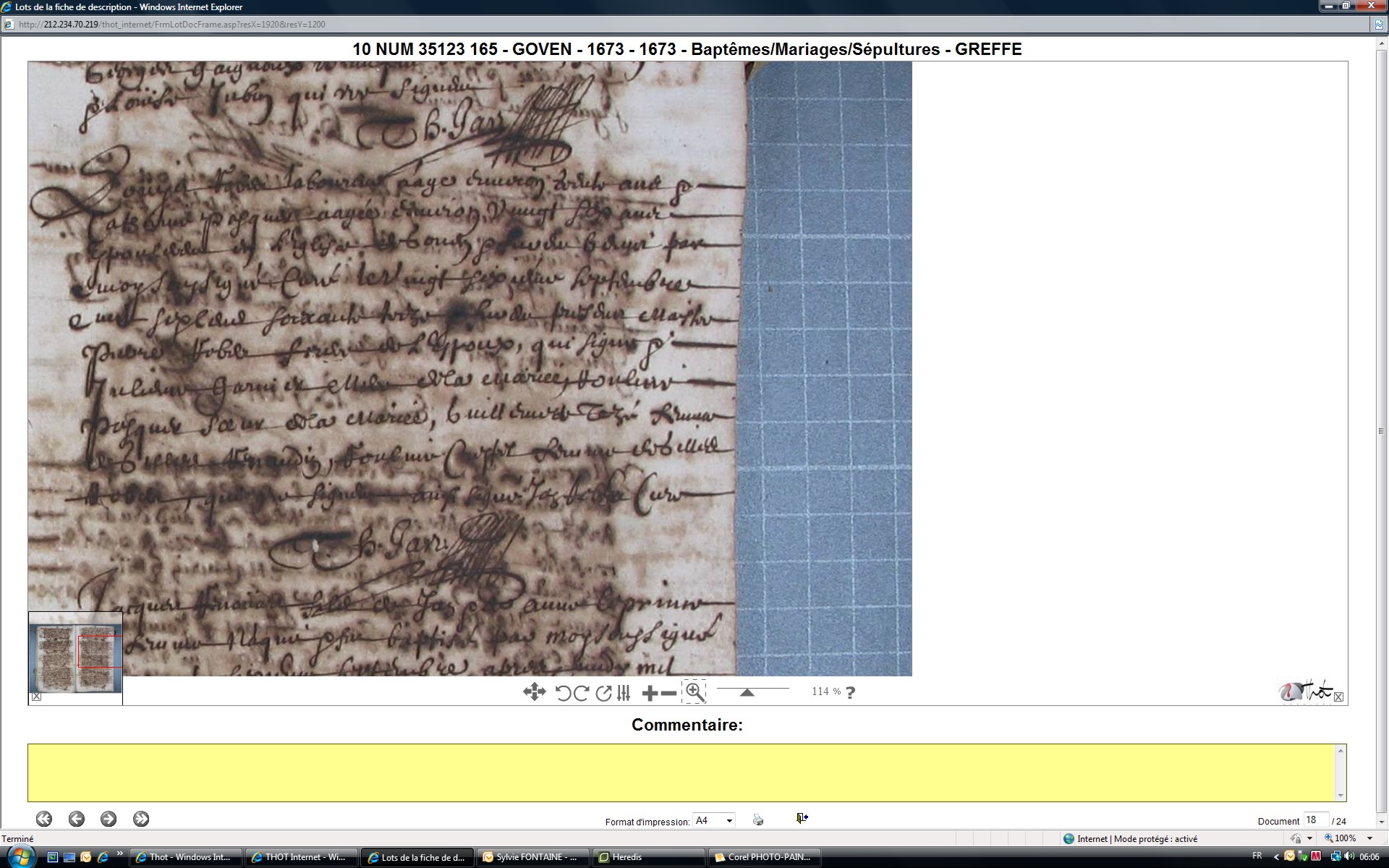Go to next document page
This screenshot has height=868, width=1389.
pyautogui.click(x=109, y=819)
